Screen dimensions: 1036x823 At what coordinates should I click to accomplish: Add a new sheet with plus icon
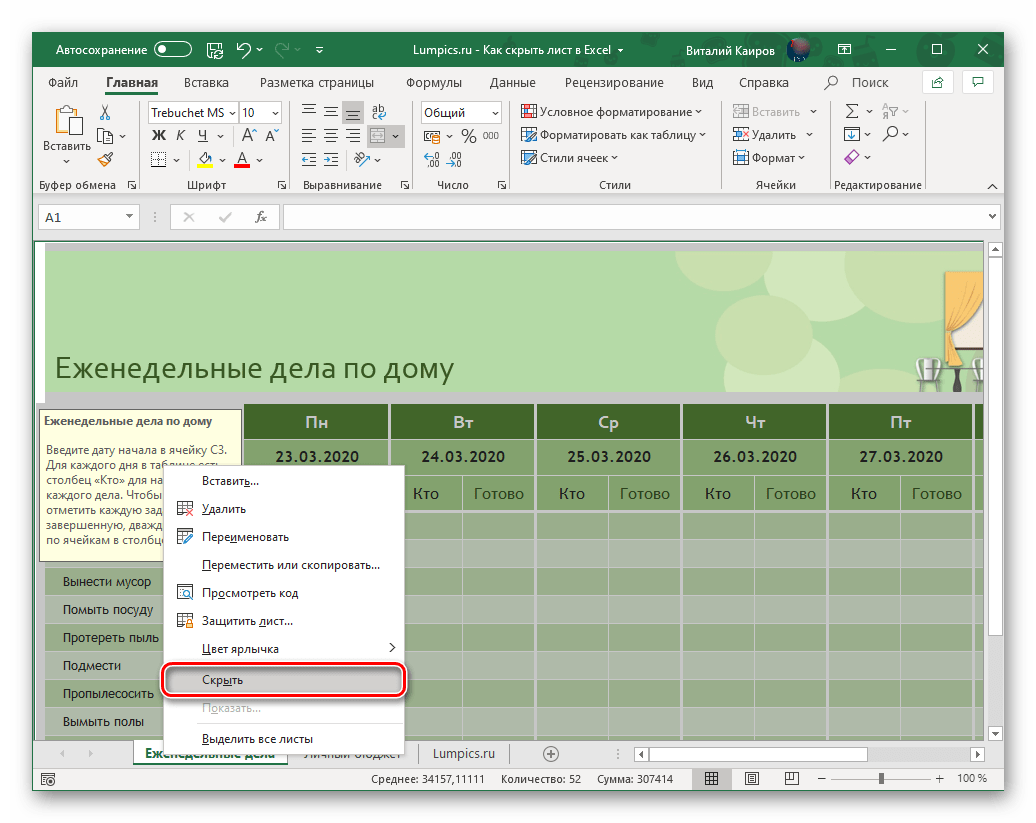click(550, 753)
